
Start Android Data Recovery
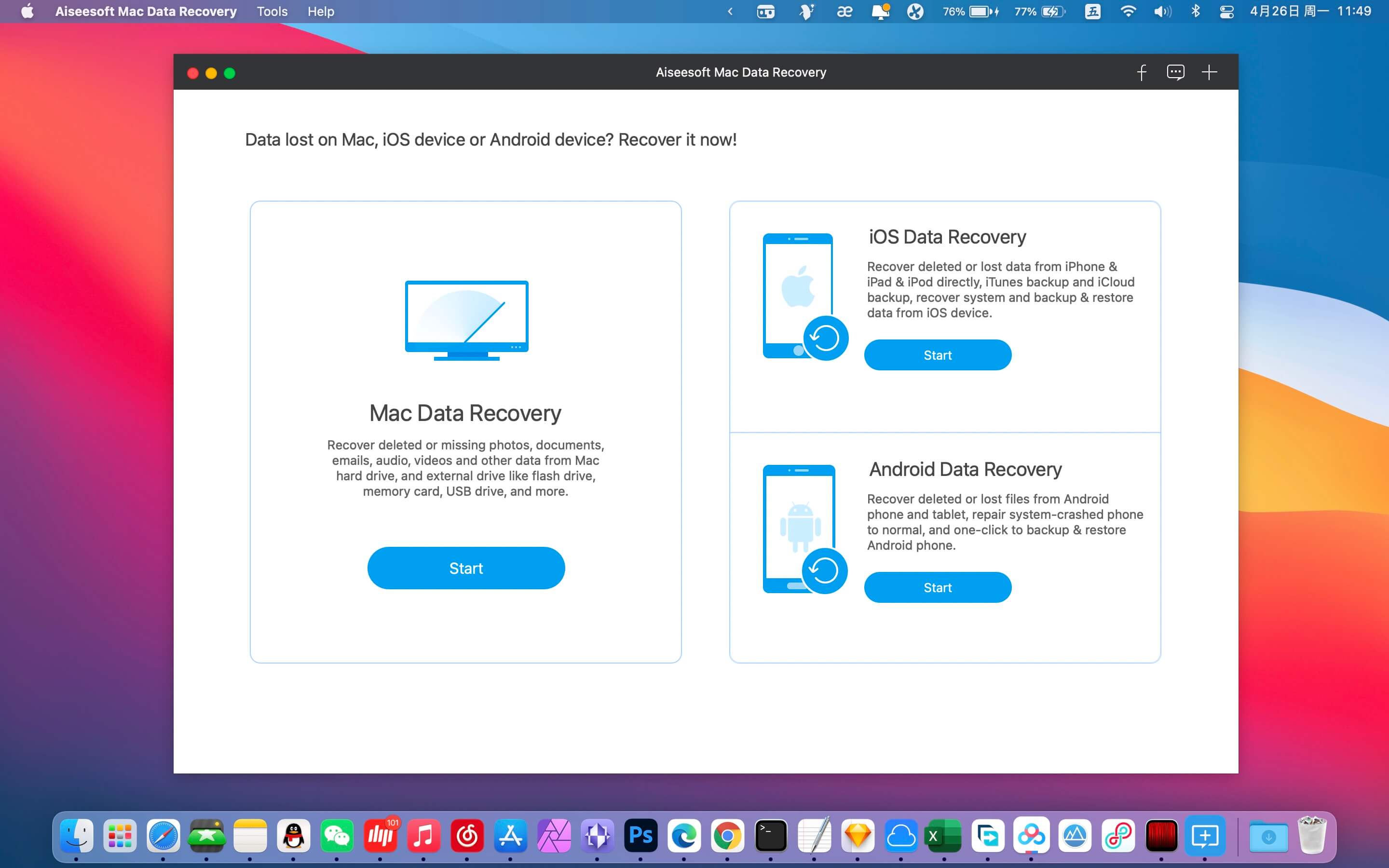click(937, 587)
